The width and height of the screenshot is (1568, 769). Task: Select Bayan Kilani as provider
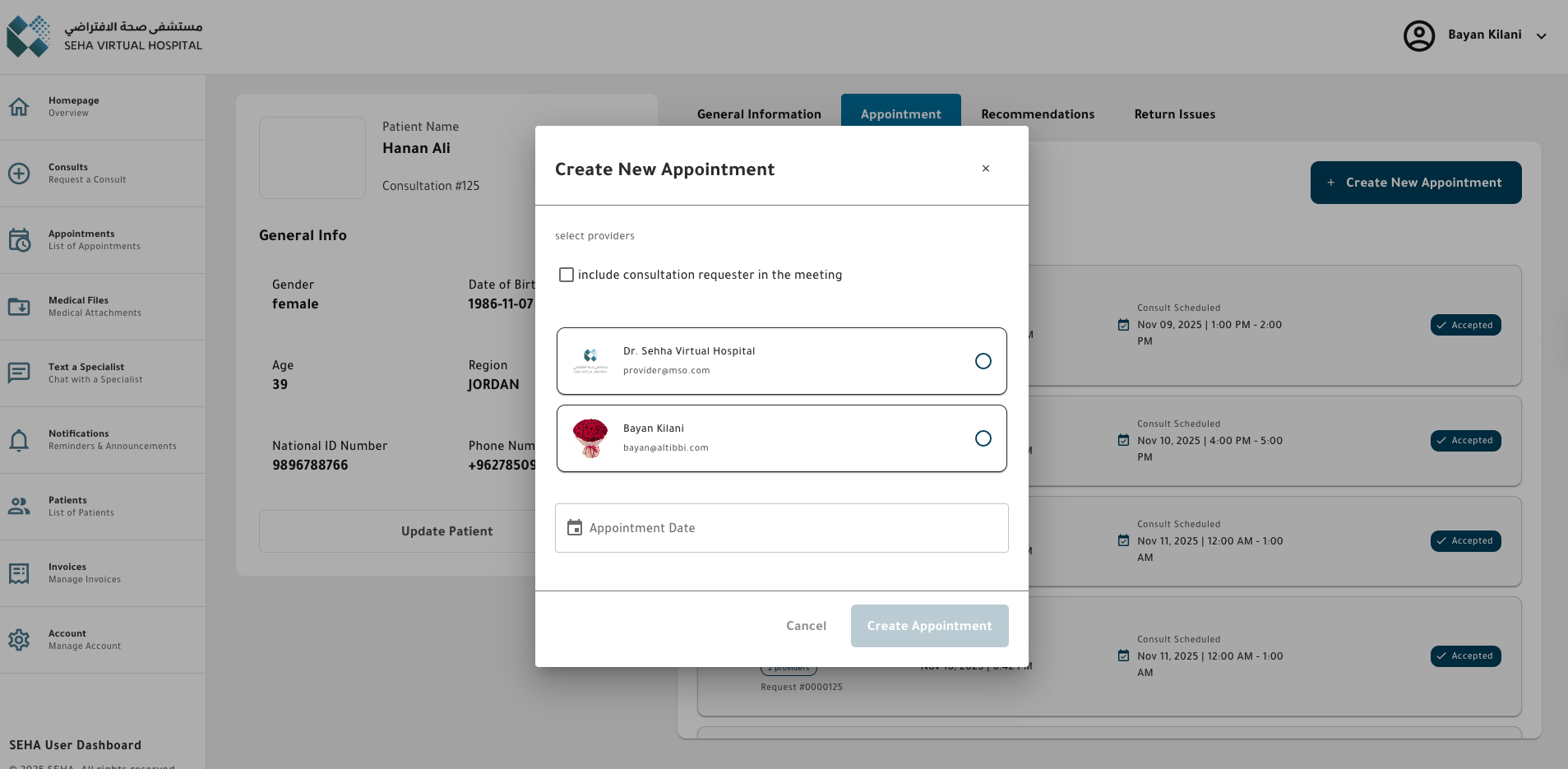983,438
